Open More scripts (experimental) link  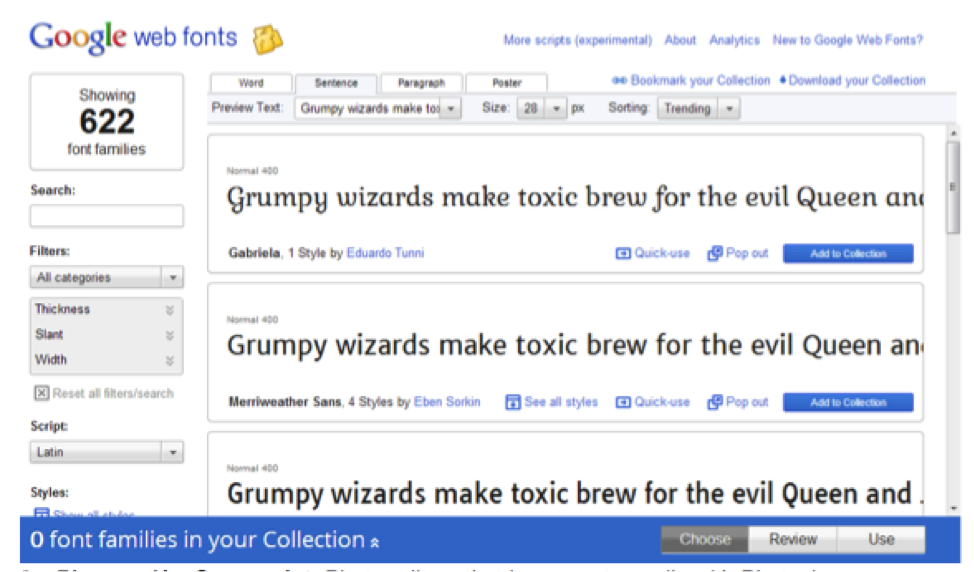tap(578, 40)
